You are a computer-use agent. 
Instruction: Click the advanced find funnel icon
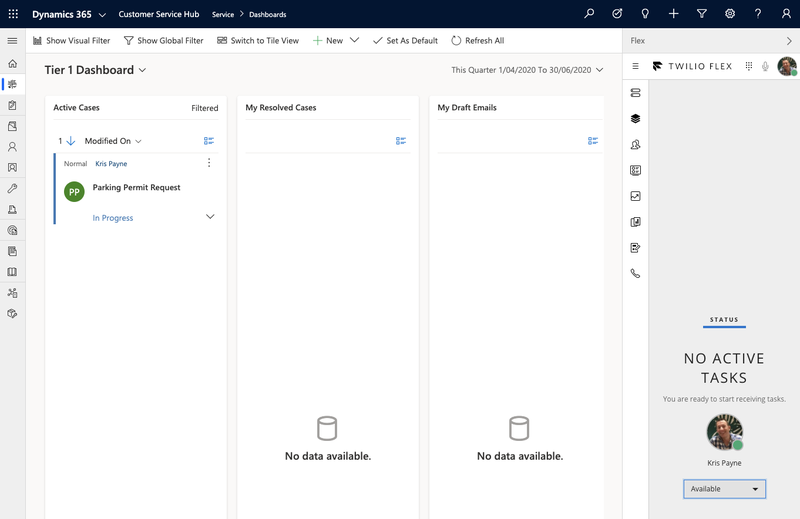(x=702, y=14)
